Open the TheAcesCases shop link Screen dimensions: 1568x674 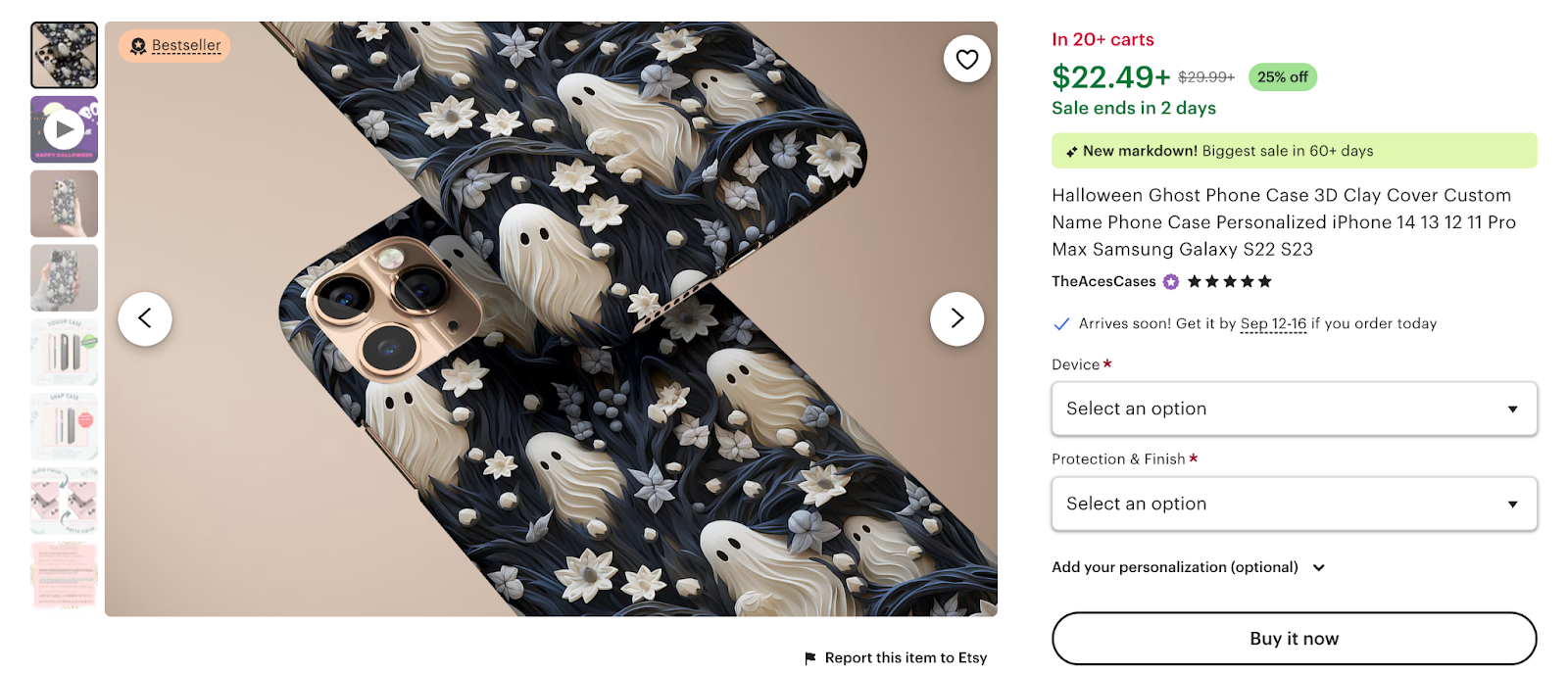tap(1102, 281)
